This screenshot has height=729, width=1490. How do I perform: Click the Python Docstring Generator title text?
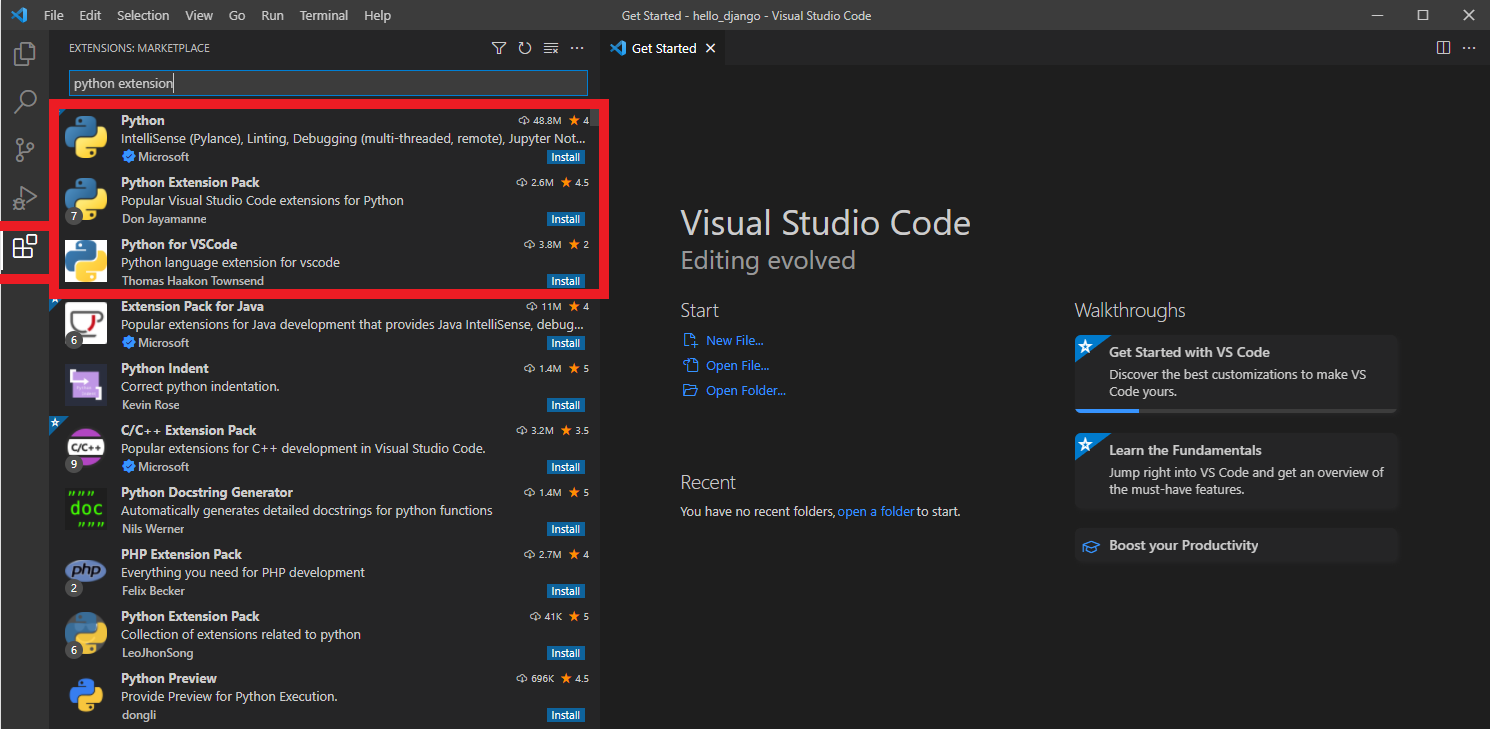[x=207, y=492]
